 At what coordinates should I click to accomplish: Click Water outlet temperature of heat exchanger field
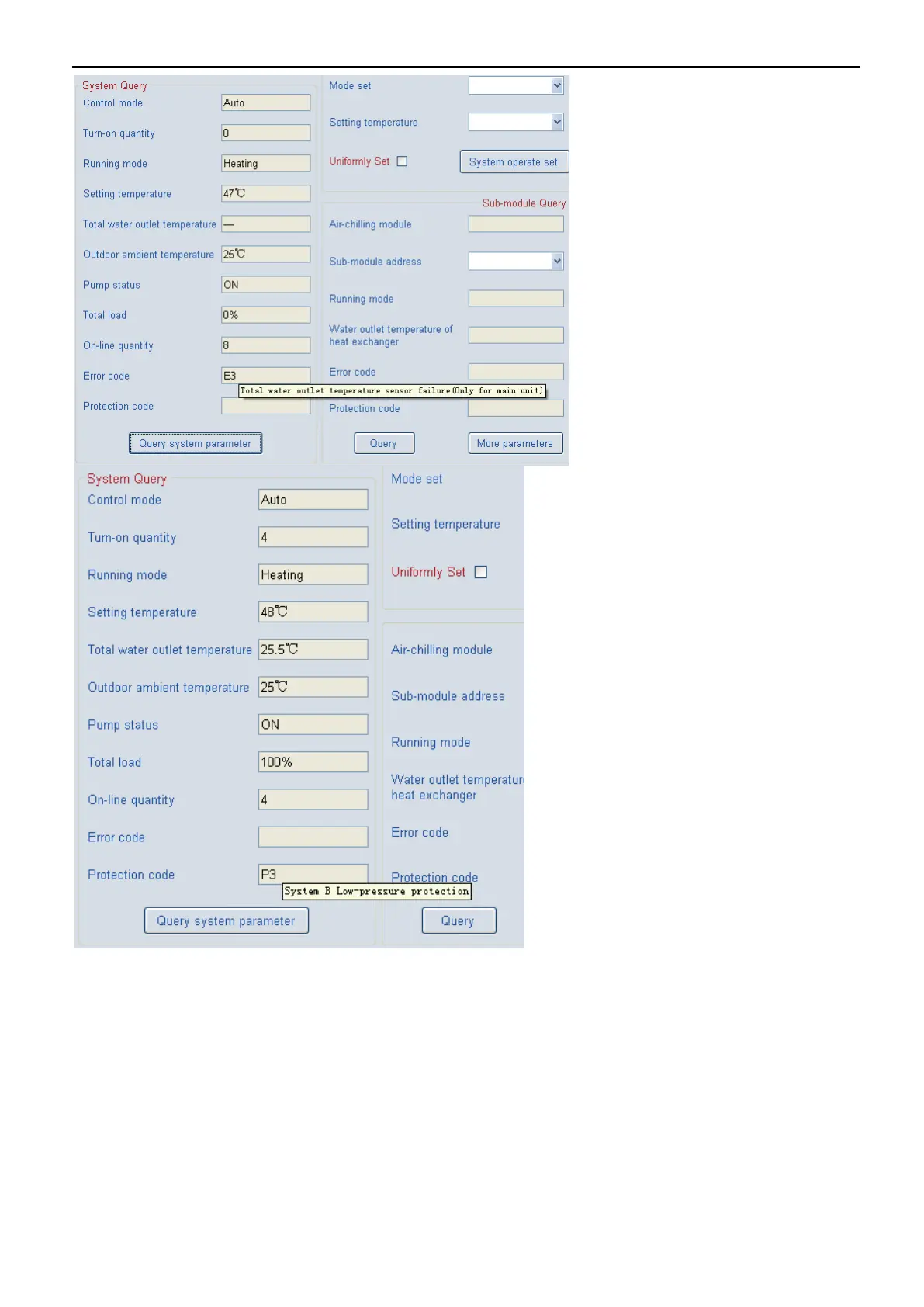point(516,335)
